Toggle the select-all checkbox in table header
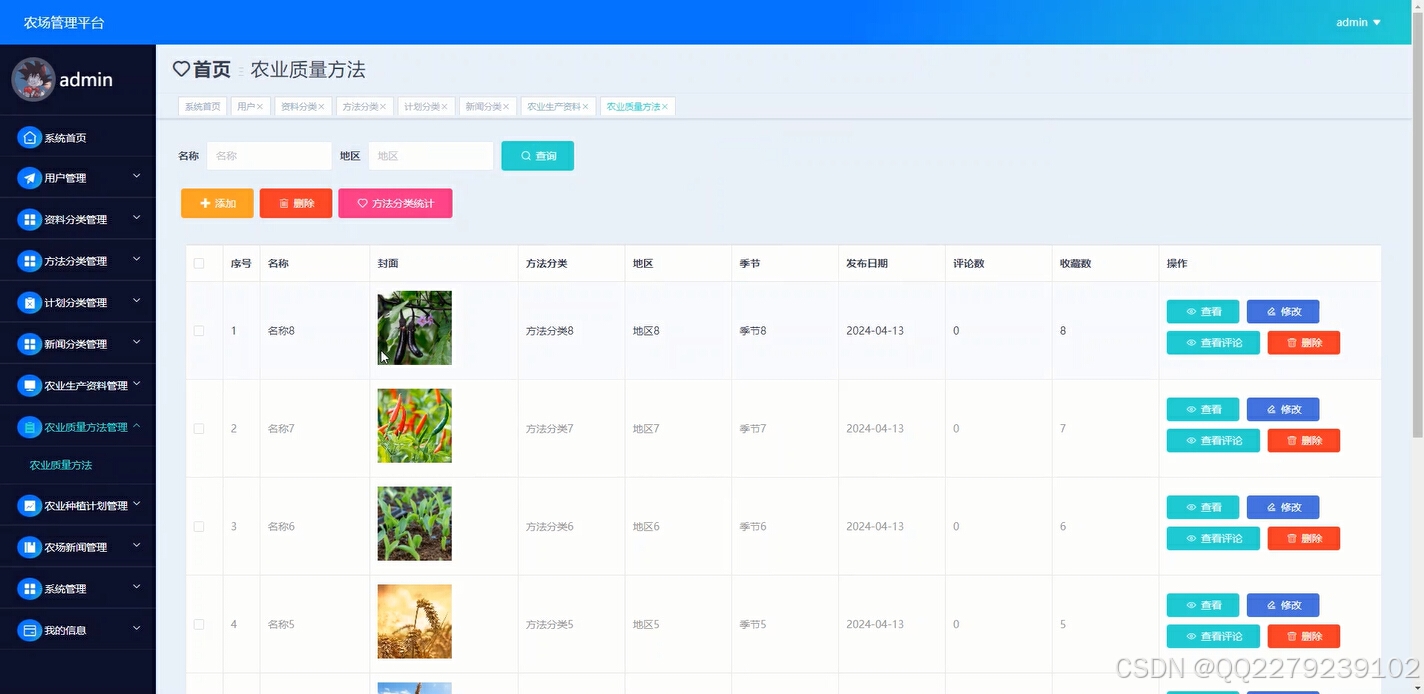 click(x=199, y=261)
